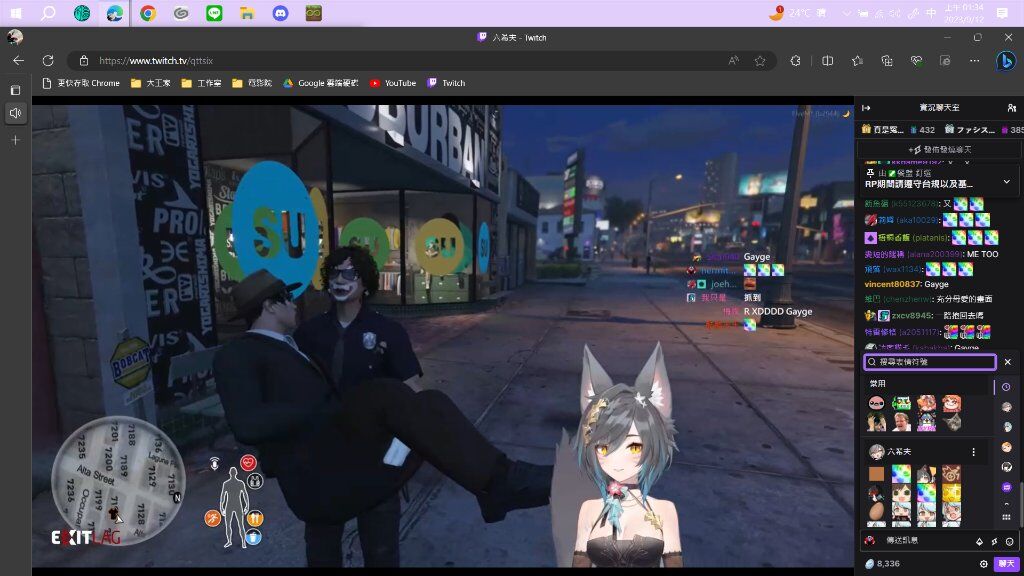Image resolution: width=1024 pixels, height=576 pixels.
Task: Open chat settings gear
Action: click(x=984, y=564)
